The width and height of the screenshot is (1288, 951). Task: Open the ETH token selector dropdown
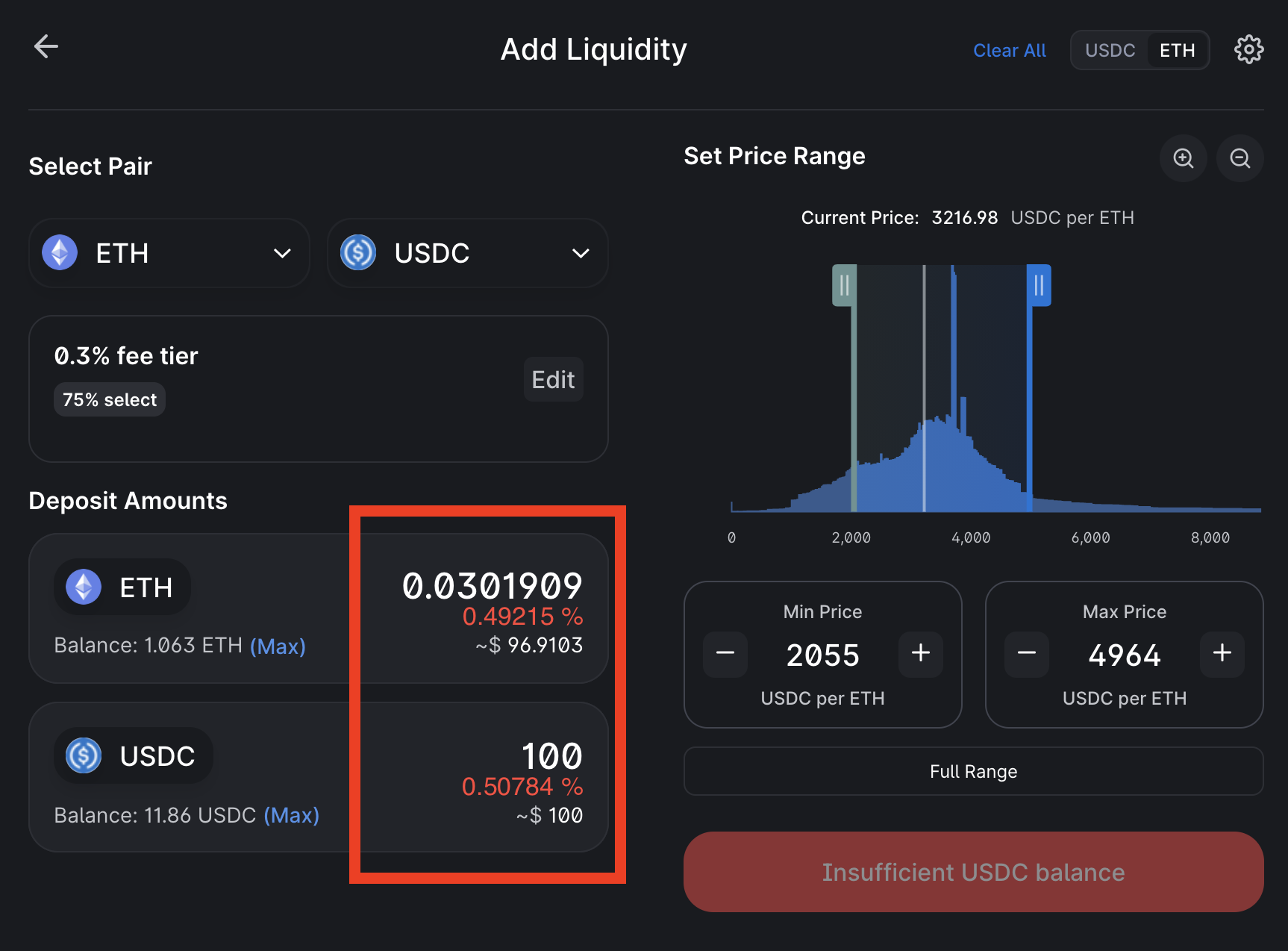coord(281,253)
